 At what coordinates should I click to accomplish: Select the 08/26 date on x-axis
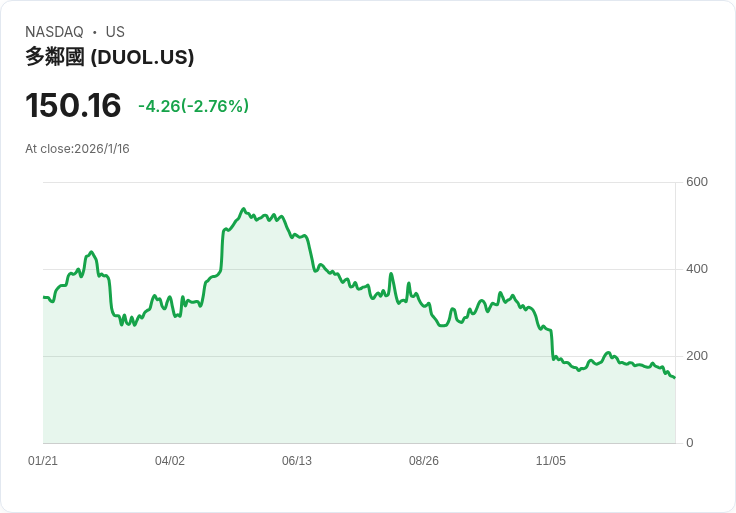[x=424, y=461]
